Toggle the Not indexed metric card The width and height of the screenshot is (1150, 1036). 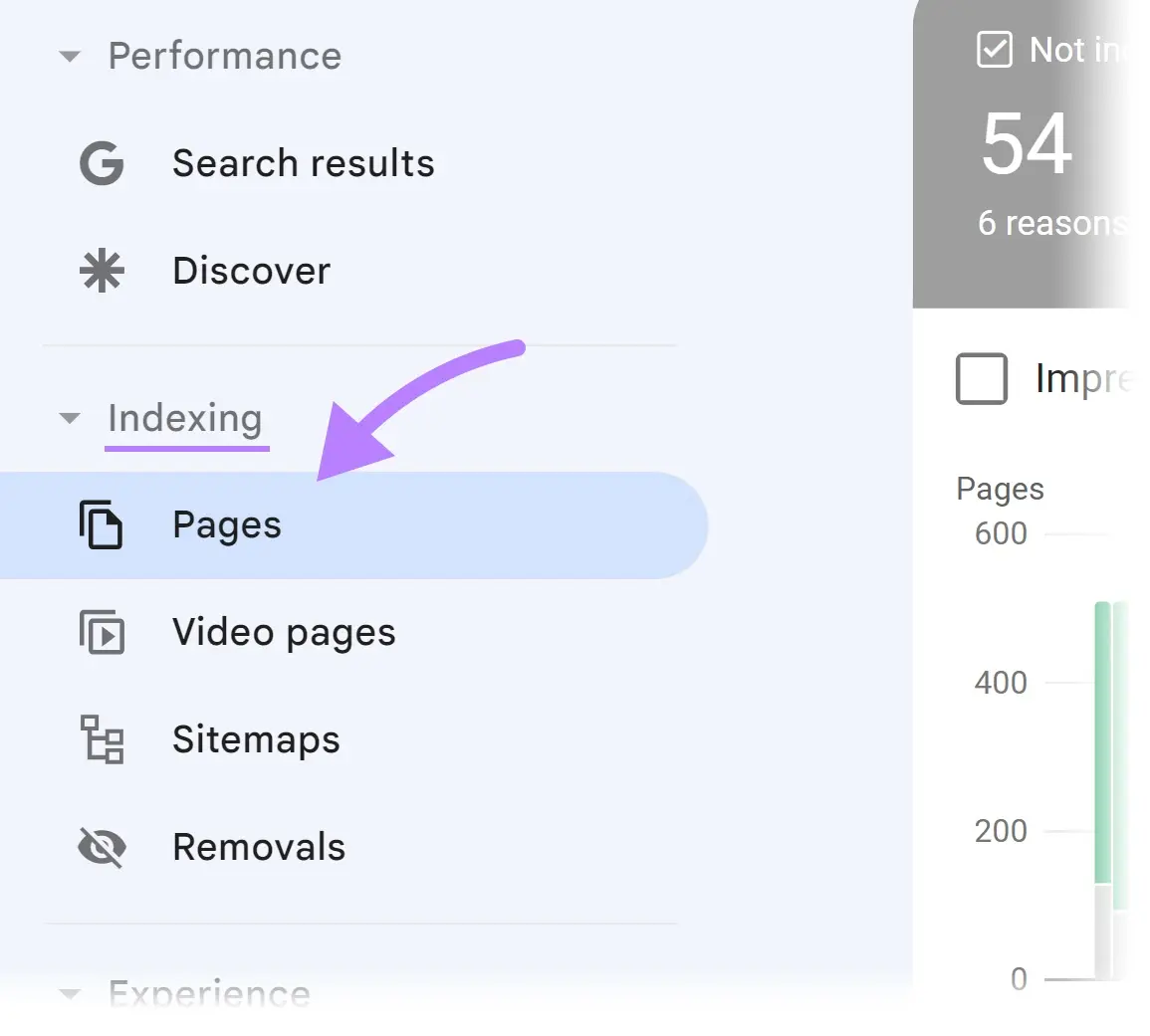pyautogui.click(x=1031, y=149)
